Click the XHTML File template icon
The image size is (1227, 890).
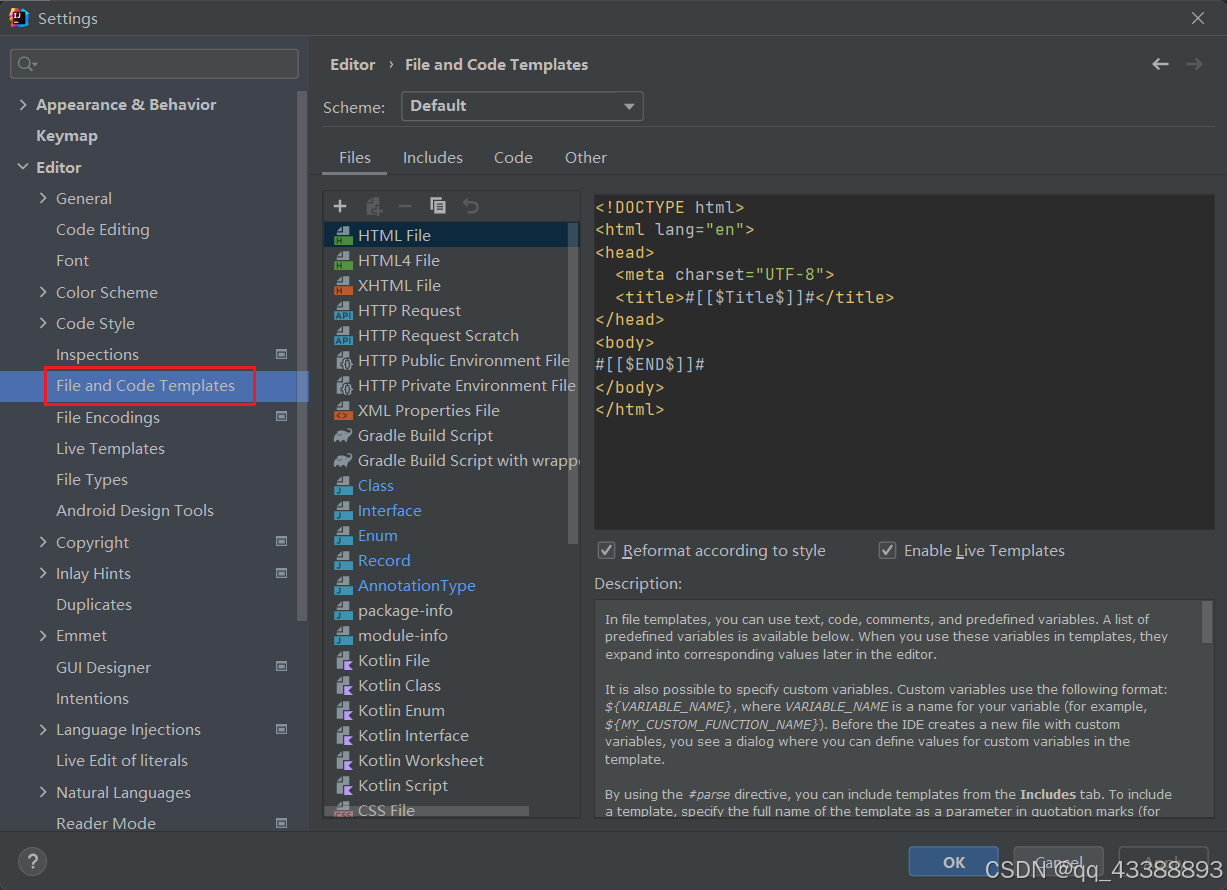[343, 285]
